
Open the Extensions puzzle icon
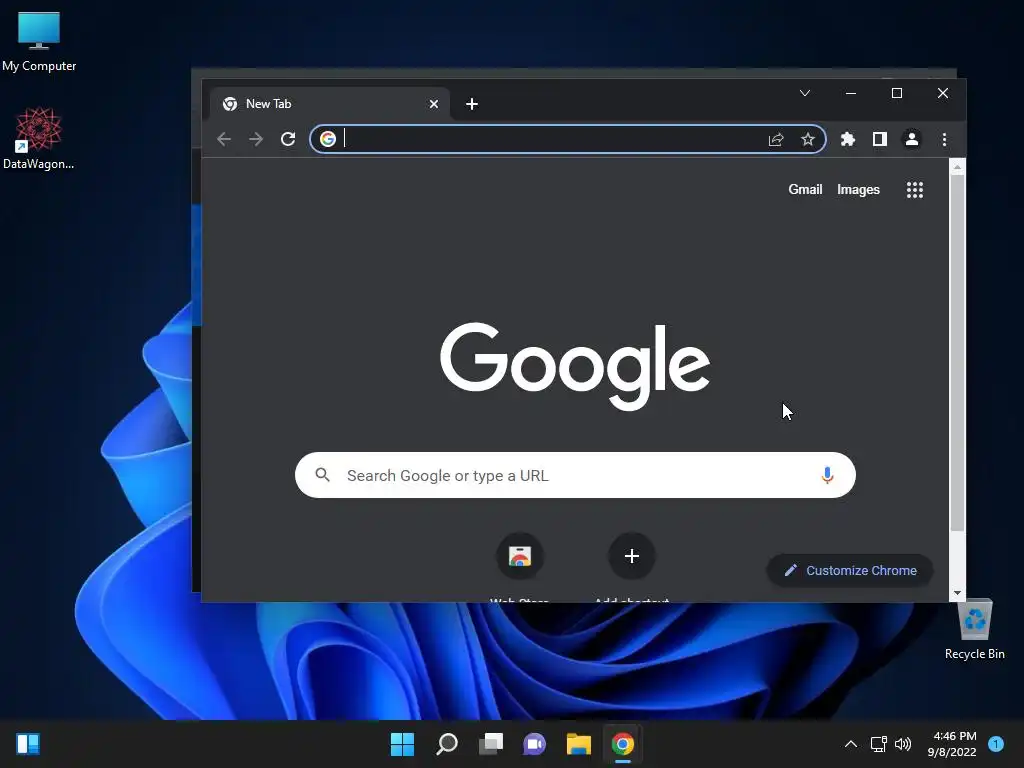[x=848, y=139]
